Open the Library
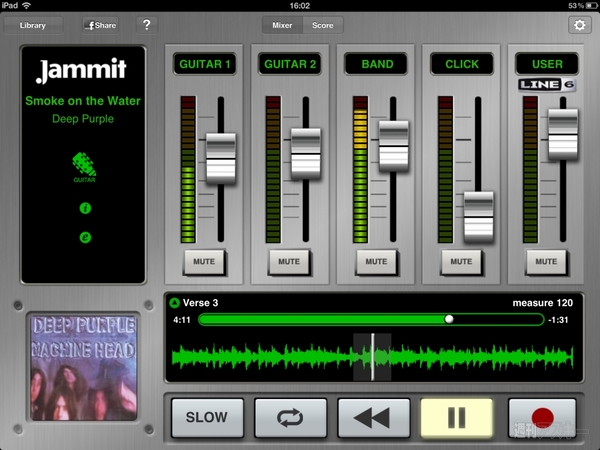 [x=33, y=25]
